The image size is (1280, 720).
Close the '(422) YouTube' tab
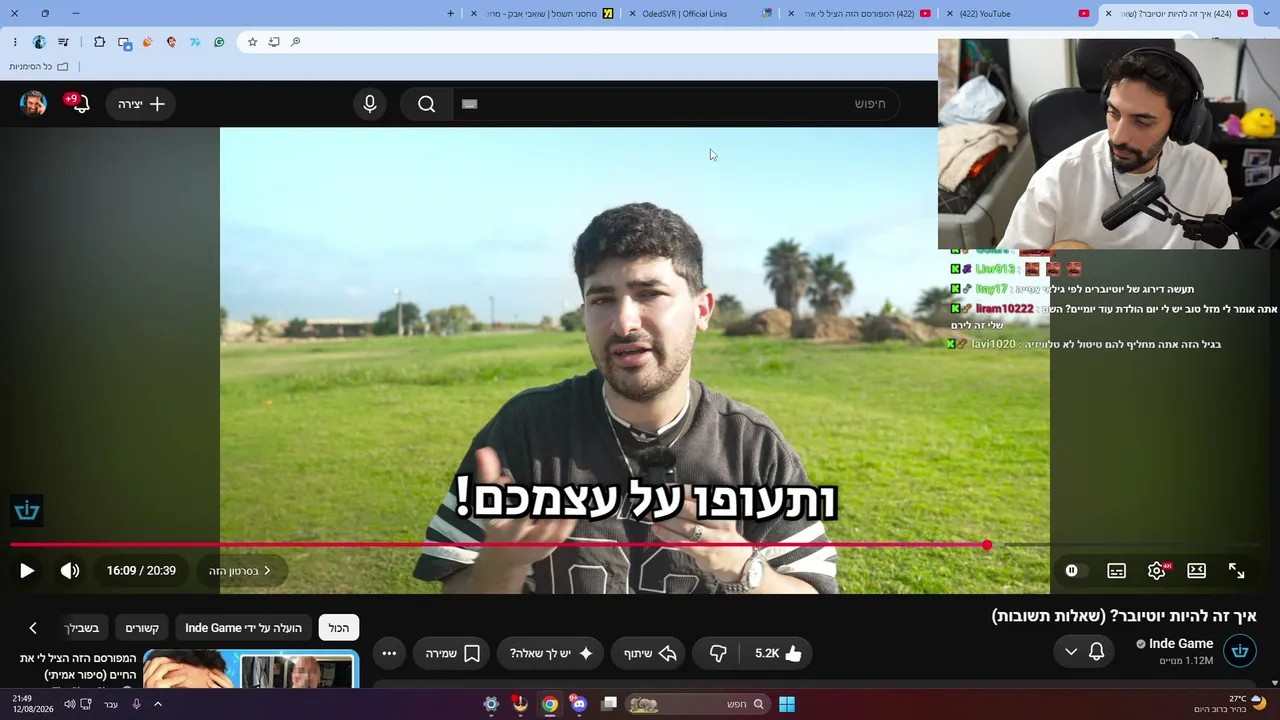(950, 13)
